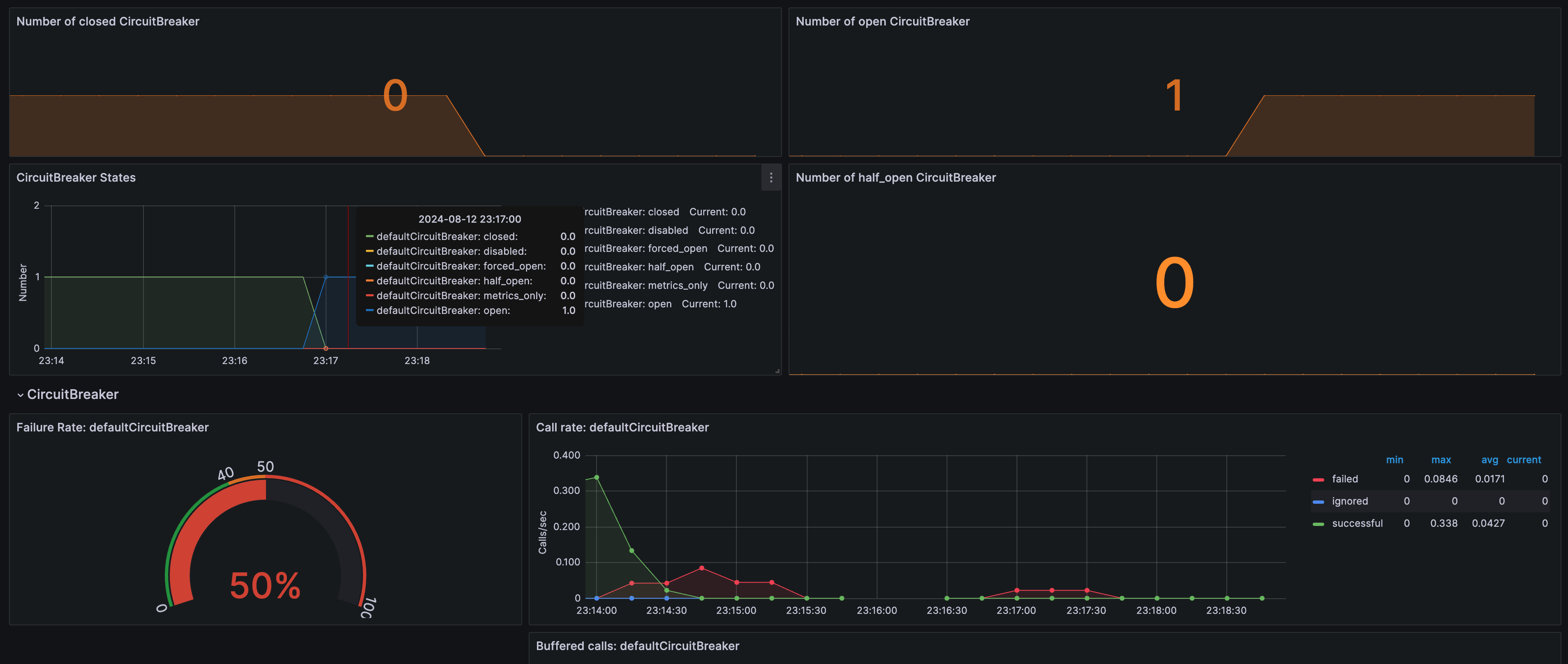Click the blue 'ignored' series color swatch
Viewport: 1568px width, 664px height.
click(x=1318, y=502)
